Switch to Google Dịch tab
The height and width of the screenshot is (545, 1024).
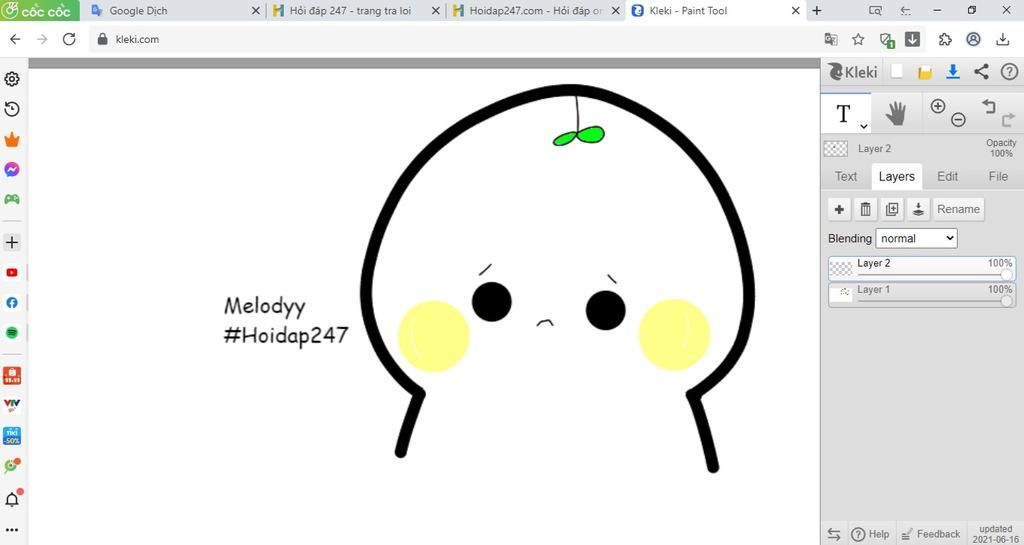tap(172, 10)
